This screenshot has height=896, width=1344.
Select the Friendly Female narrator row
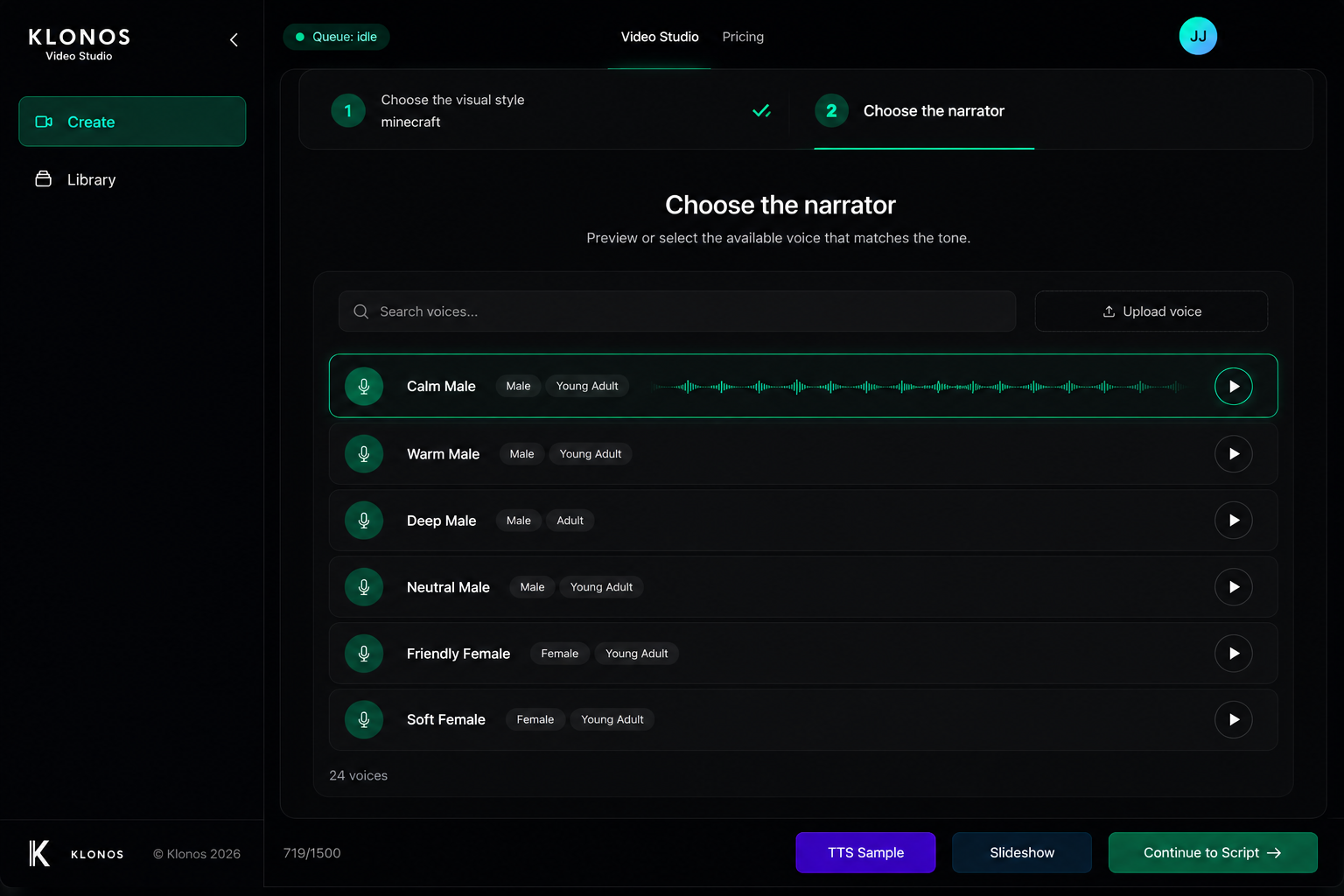pyautogui.click(x=803, y=654)
